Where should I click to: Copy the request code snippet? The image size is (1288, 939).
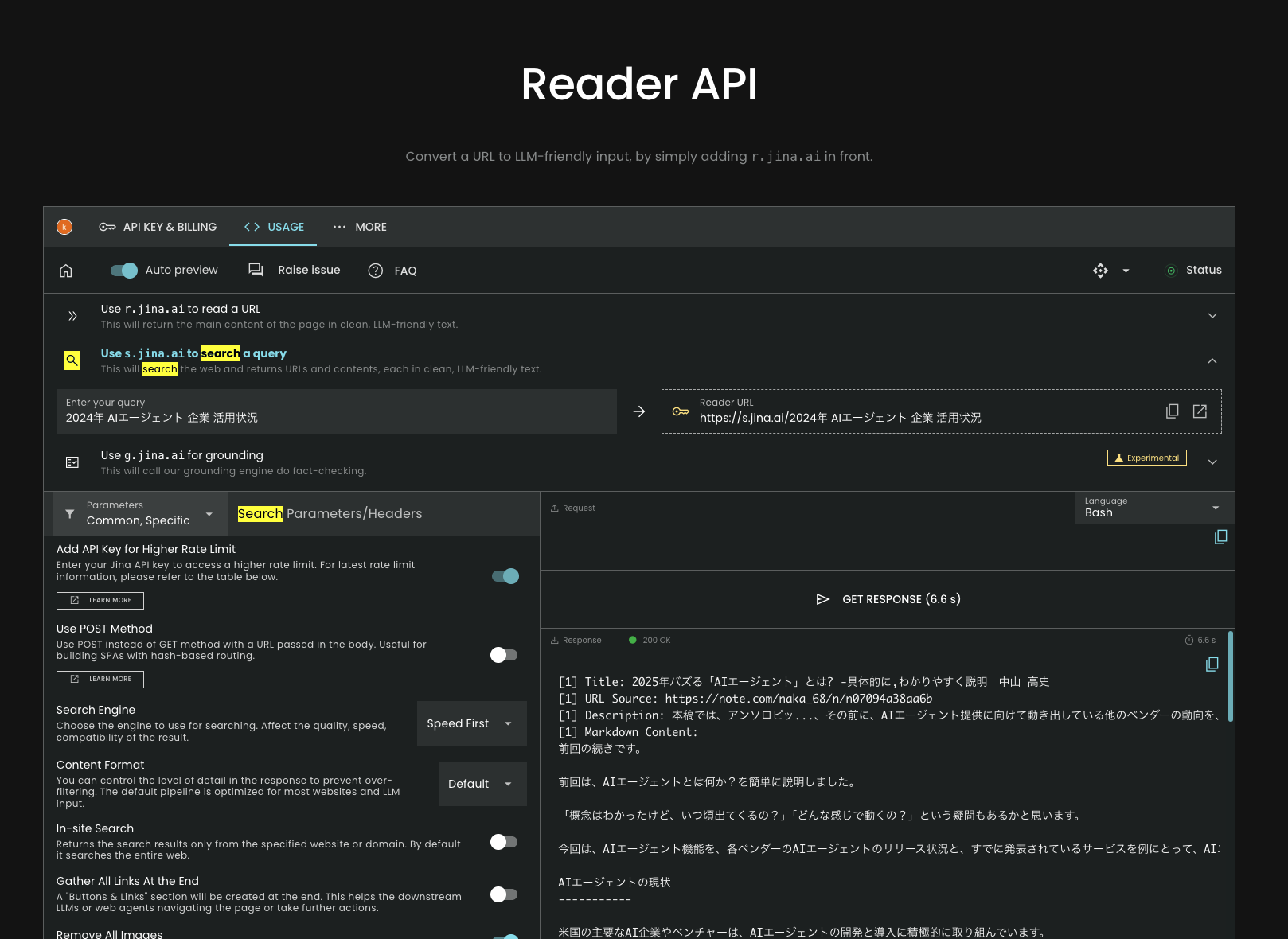[x=1220, y=537]
